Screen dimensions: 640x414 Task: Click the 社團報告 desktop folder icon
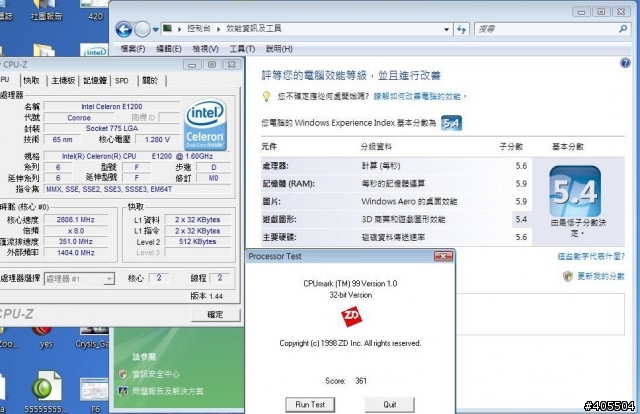[x=46, y=11]
